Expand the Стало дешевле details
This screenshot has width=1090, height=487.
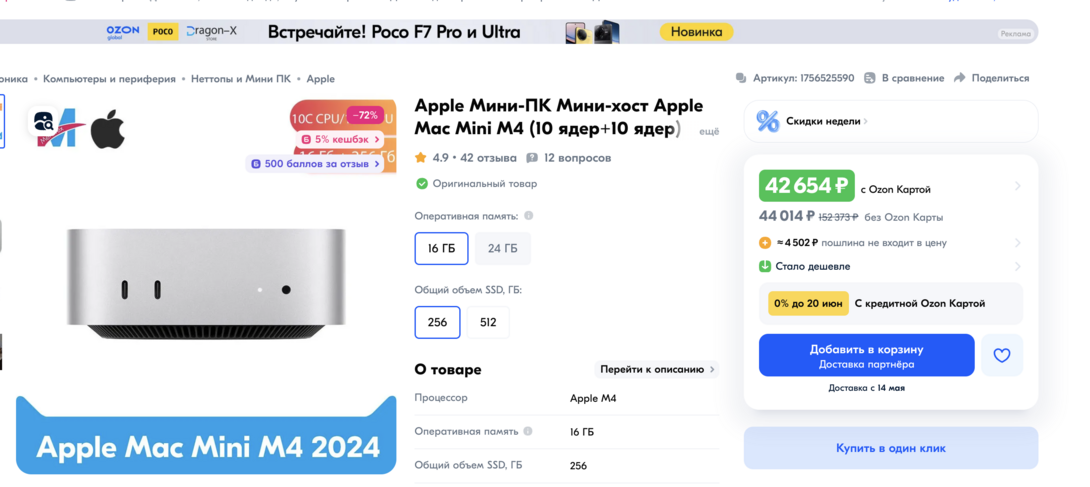pos(1018,266)
